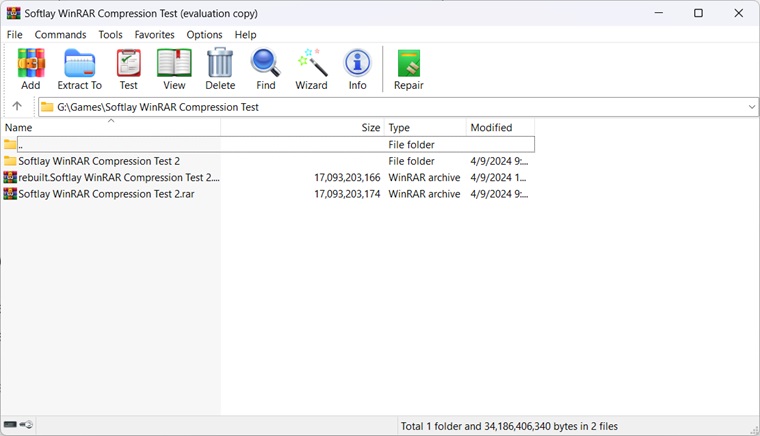
Task: Select the rebuilt.Softlay WinRAR archive file
Action: click(118, 178)
